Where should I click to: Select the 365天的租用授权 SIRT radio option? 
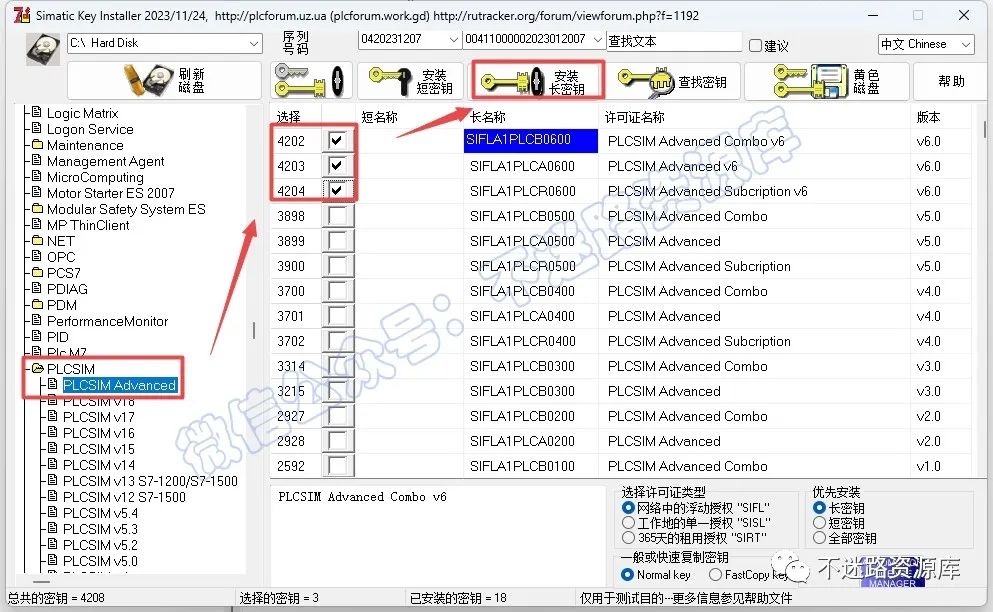628,538
